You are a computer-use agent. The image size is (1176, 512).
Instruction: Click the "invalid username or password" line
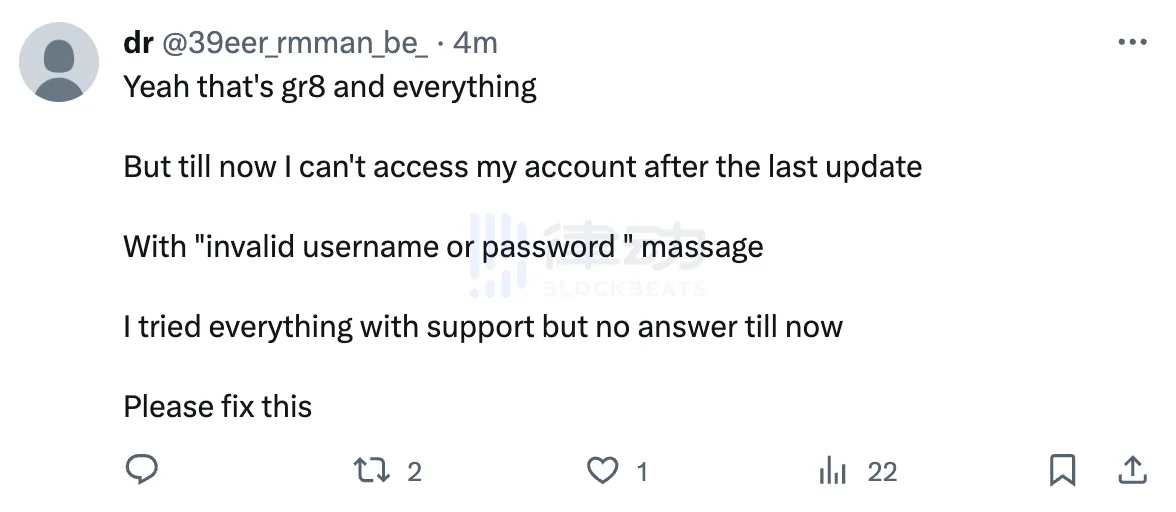tap(443, 246)
